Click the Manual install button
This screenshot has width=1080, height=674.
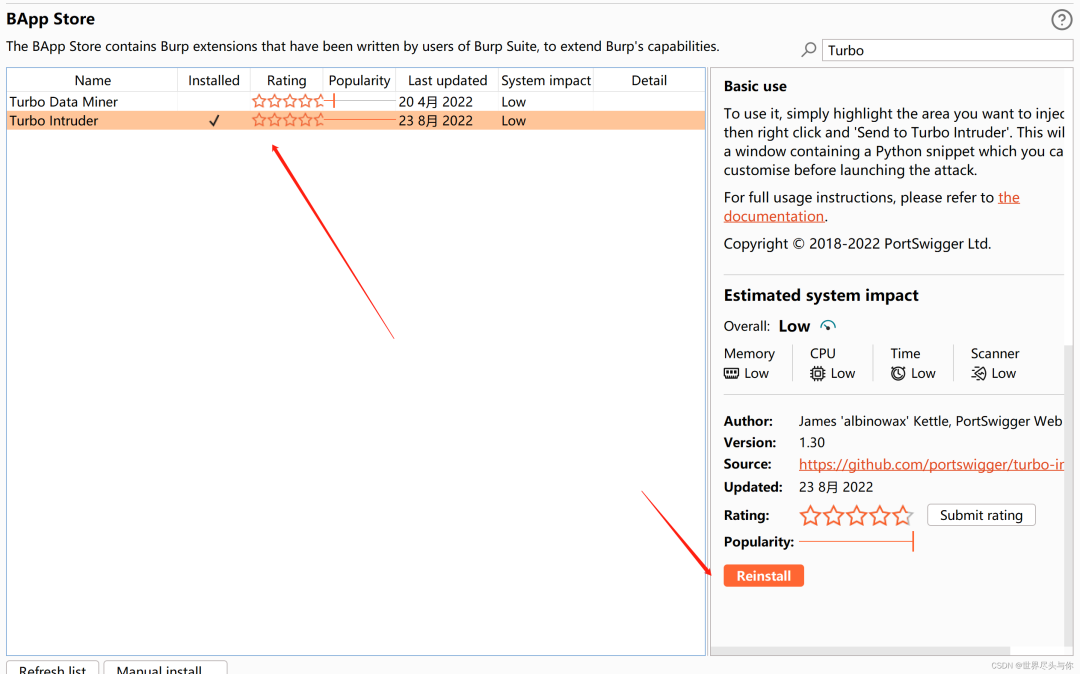165,668
